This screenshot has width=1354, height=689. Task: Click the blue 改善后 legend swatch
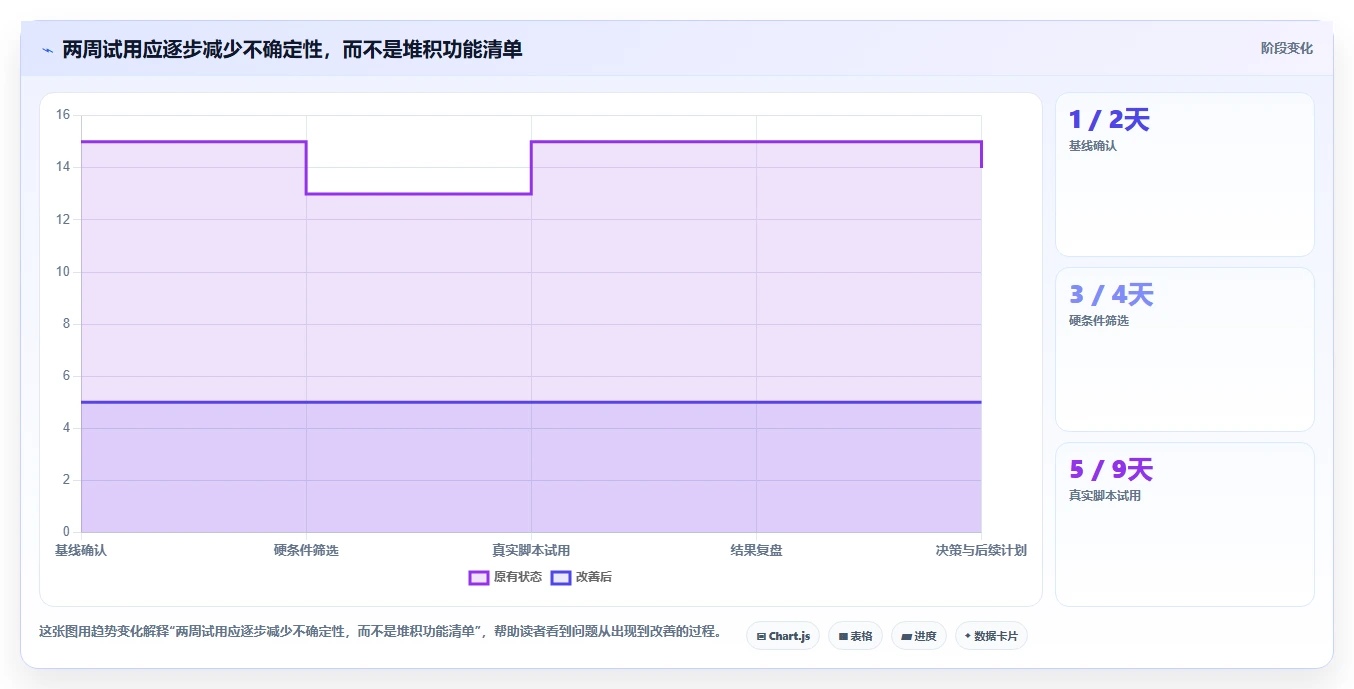click(x=561, y=577)
